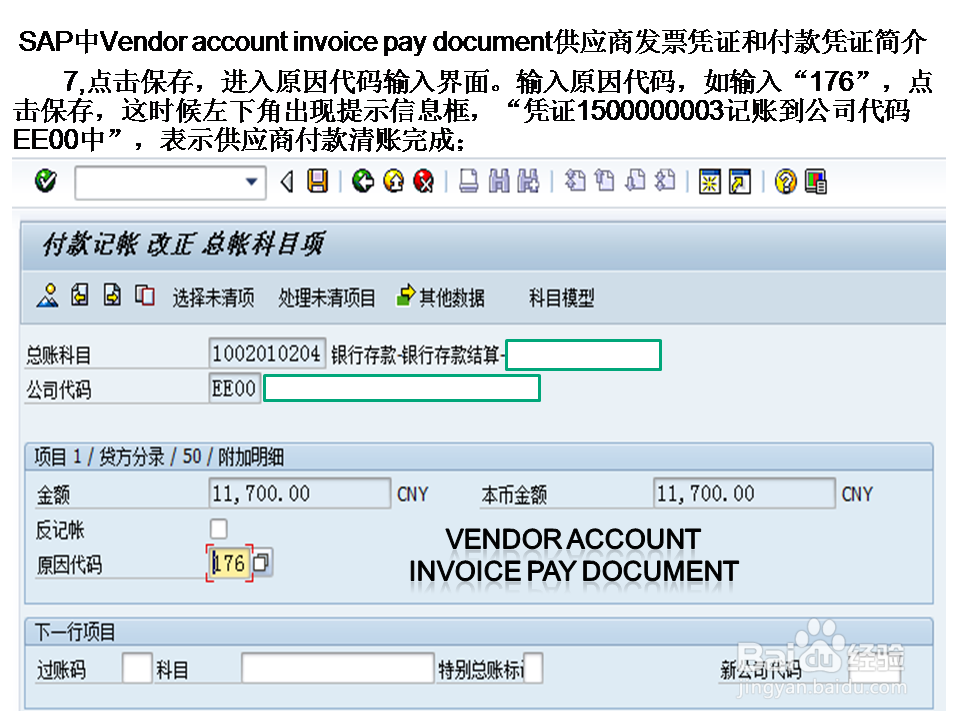Click the 过账码 input field
960x720 pixels.
coord(137,668)
